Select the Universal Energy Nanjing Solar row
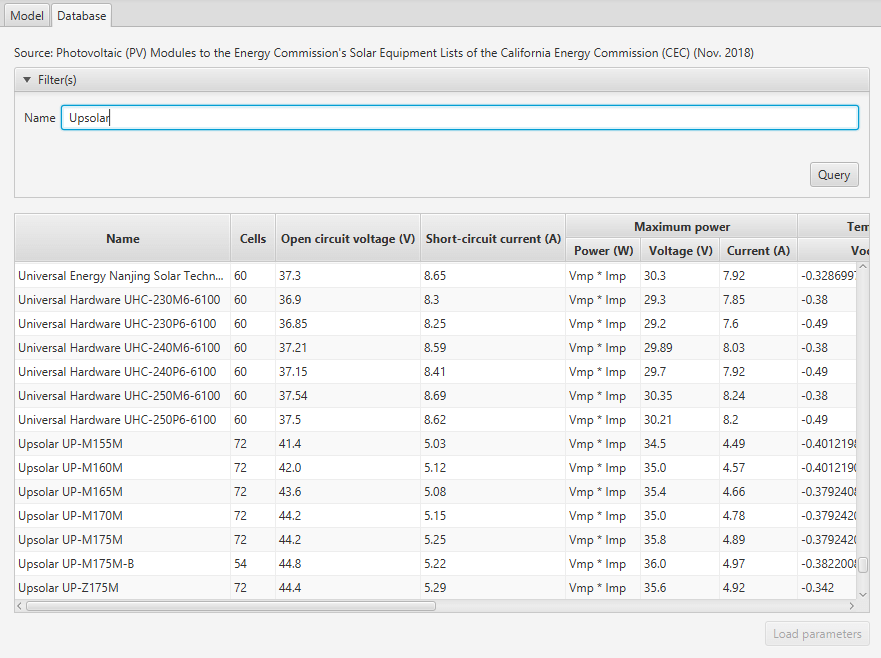The height and width of the screenshot is (658, 881). (435, 275)
